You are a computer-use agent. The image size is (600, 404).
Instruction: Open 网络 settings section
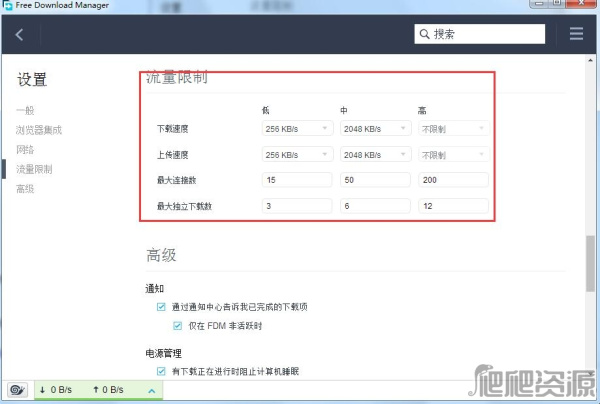point(25,150)
